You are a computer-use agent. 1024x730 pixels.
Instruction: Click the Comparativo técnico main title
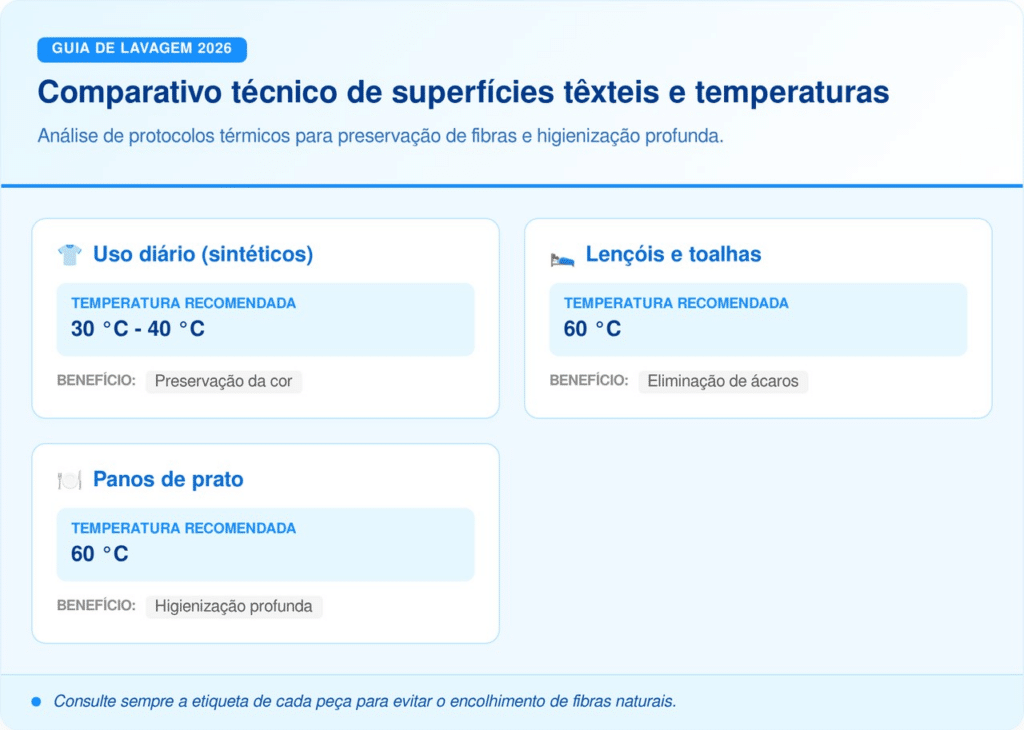[x=463, y=93]
